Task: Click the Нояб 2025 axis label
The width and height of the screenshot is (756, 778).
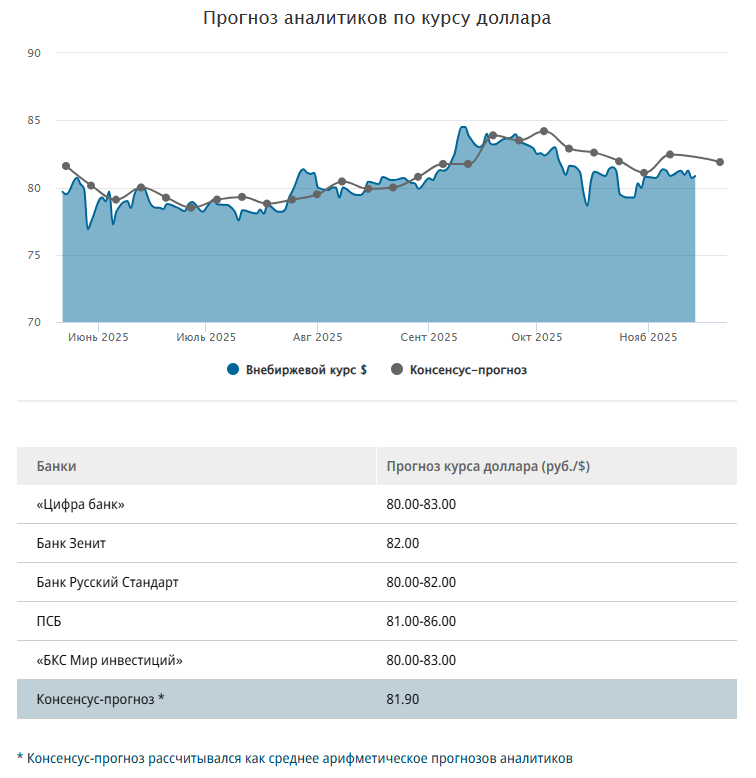Action: 649,338
